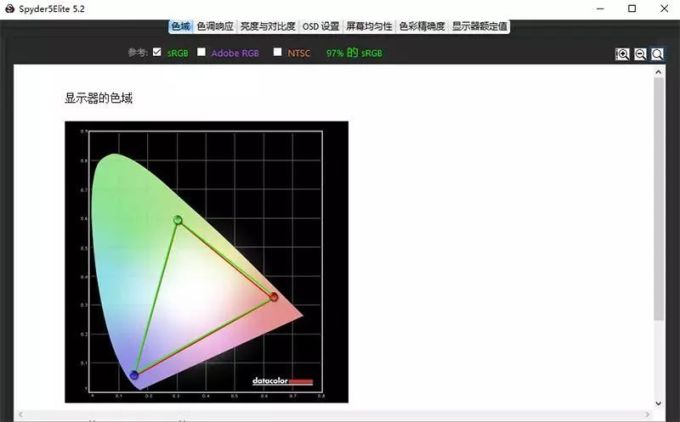Click the sRGB label text

[178, 53]
